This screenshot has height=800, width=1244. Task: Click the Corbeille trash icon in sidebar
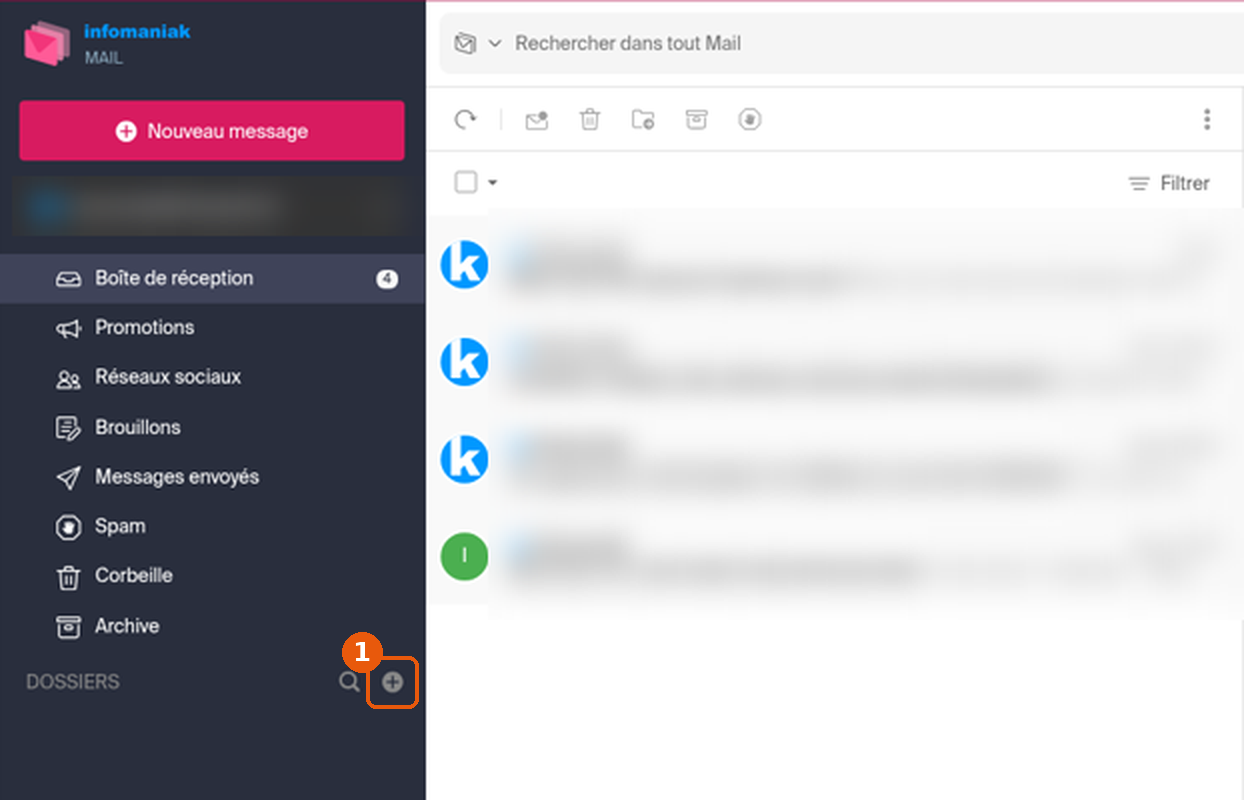coord(68,577)
